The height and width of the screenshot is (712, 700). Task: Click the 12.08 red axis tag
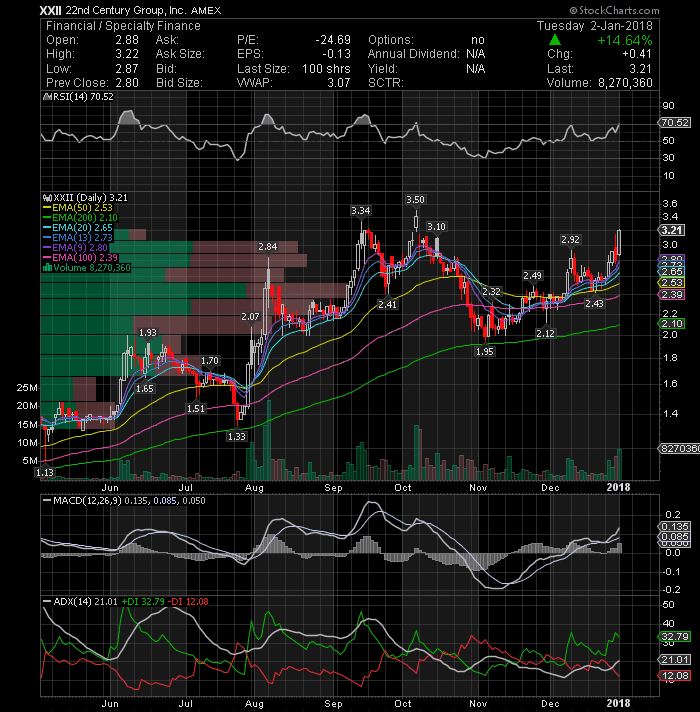[675, 676]
